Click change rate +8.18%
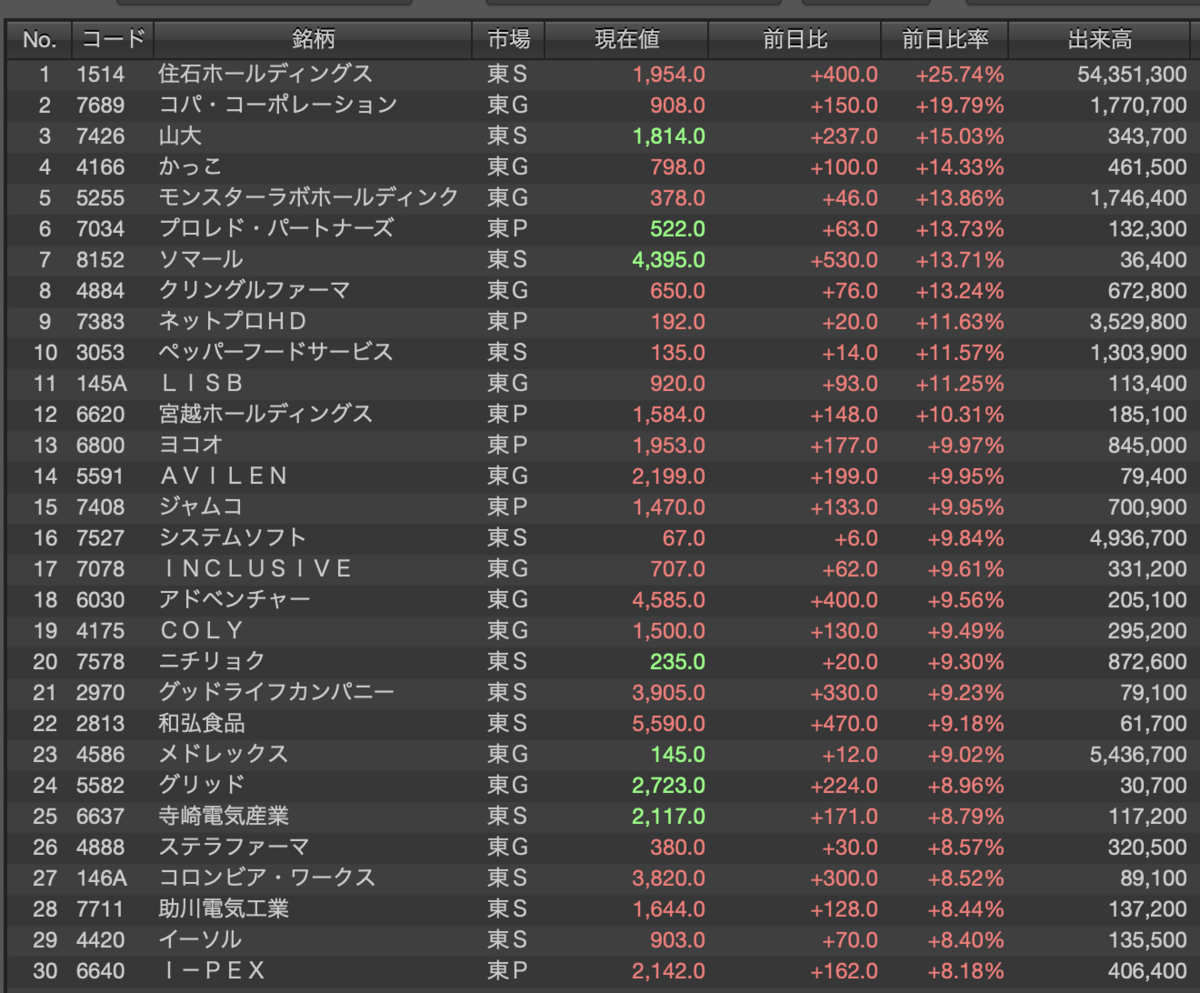This screenshot has width=1200, height=993. coord(966,971)
